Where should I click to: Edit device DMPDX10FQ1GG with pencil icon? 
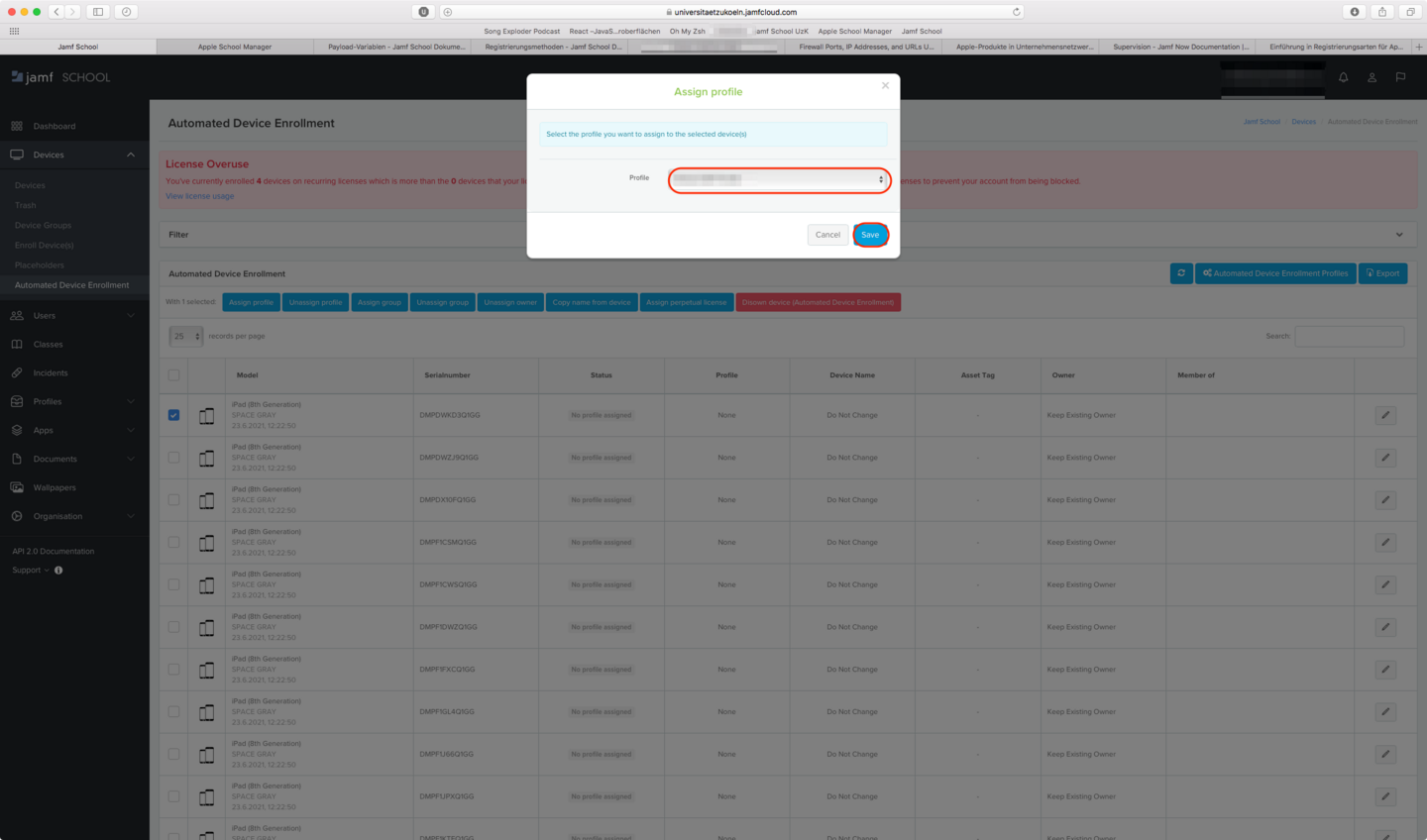pos(1385,500)
